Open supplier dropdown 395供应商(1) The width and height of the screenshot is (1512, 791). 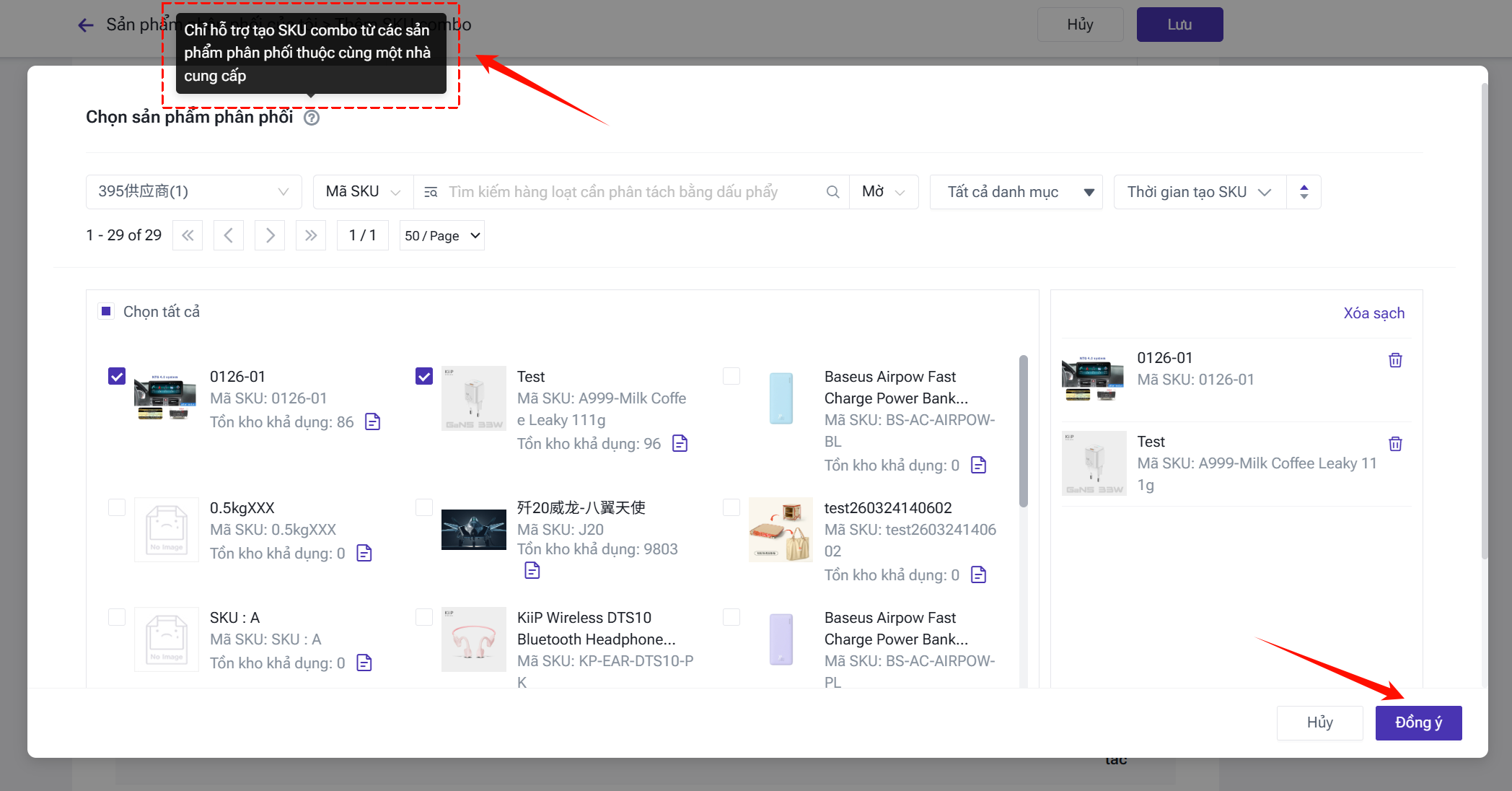coord(193,192)
